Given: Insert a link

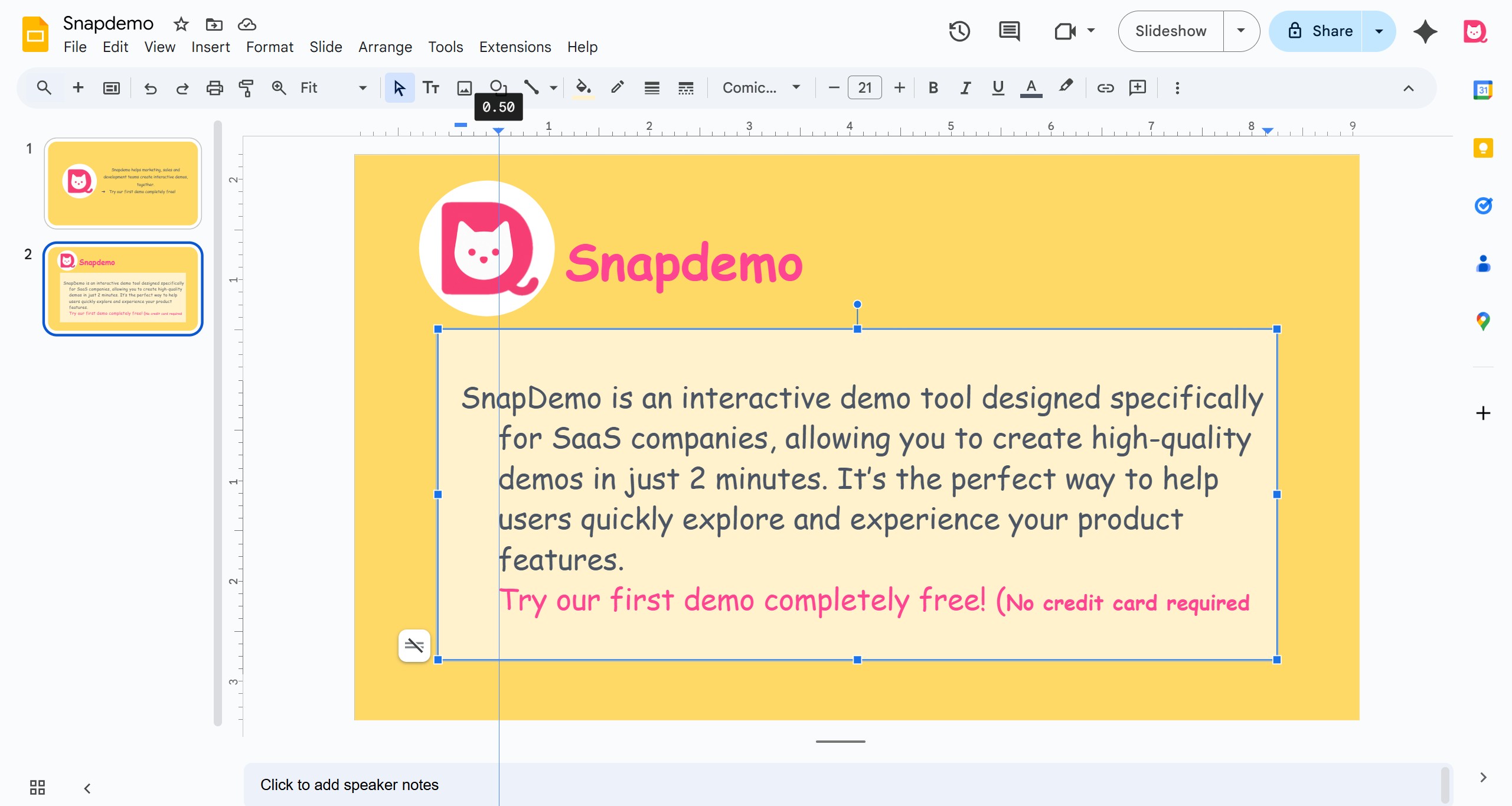Looking at the screenshot, I should [x=1105, y=88].
